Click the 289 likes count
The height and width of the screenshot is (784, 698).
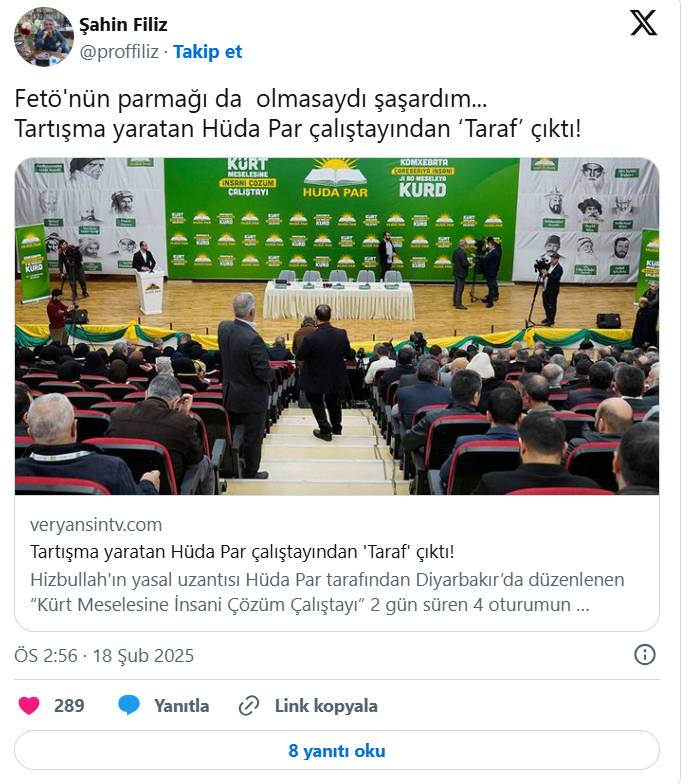click(x=69, y=706)
